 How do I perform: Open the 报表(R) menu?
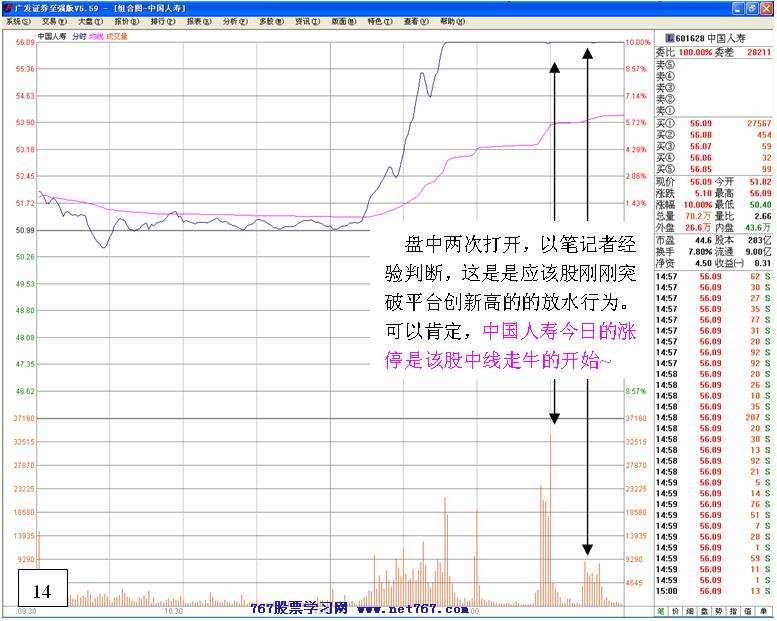(199, 22)
